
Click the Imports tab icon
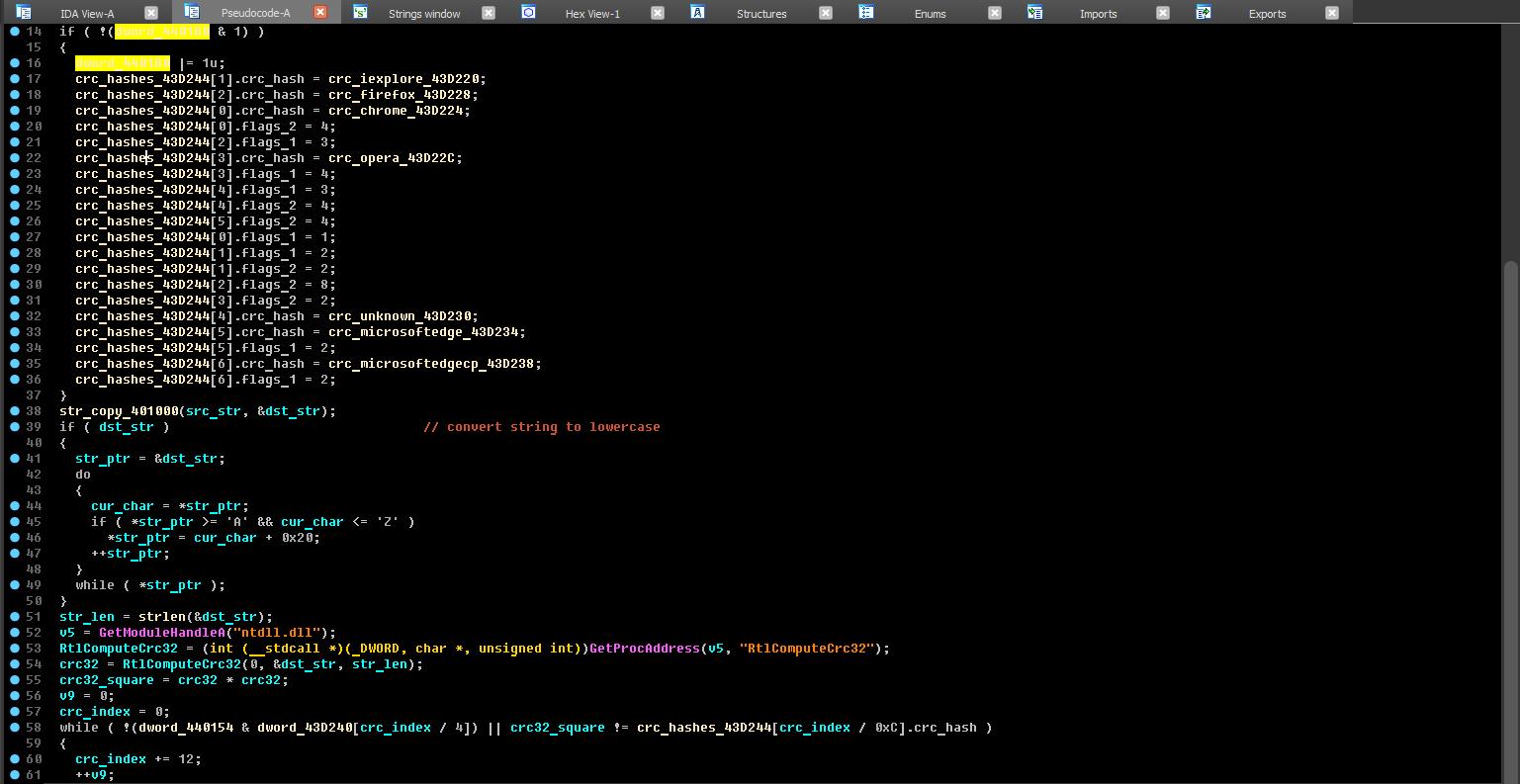click(1034, 13)
